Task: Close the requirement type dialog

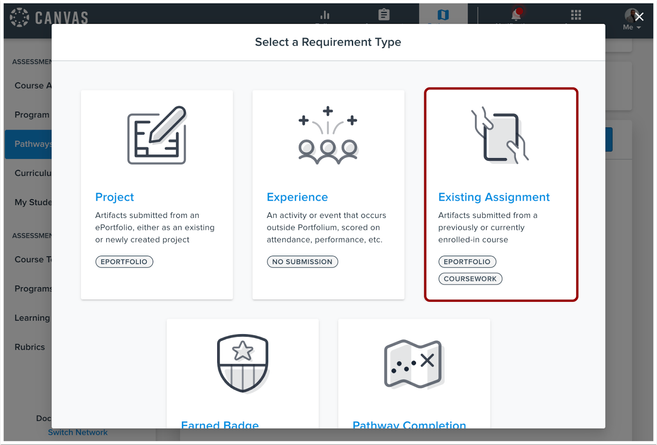Action: point(639,17)
